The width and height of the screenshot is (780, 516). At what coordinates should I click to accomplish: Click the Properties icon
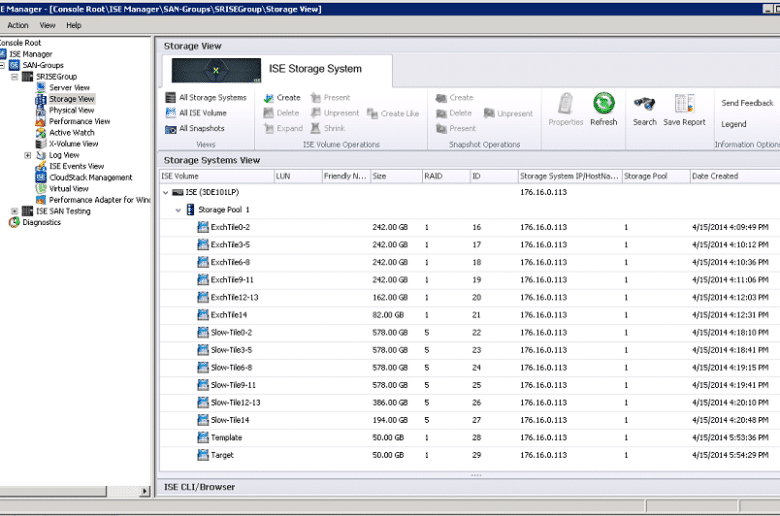[566, 103]
